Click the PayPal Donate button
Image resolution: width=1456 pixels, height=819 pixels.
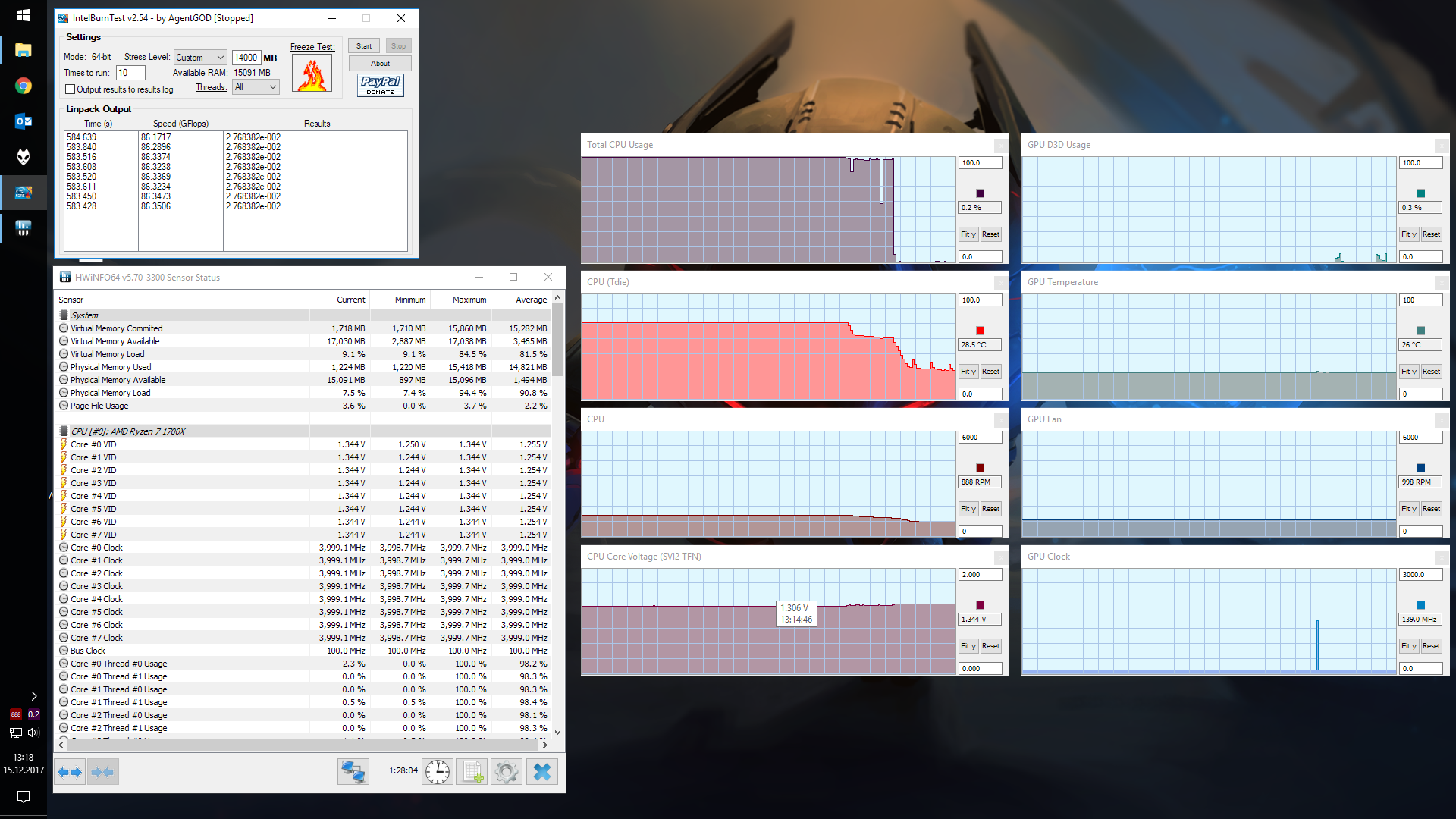380,85
